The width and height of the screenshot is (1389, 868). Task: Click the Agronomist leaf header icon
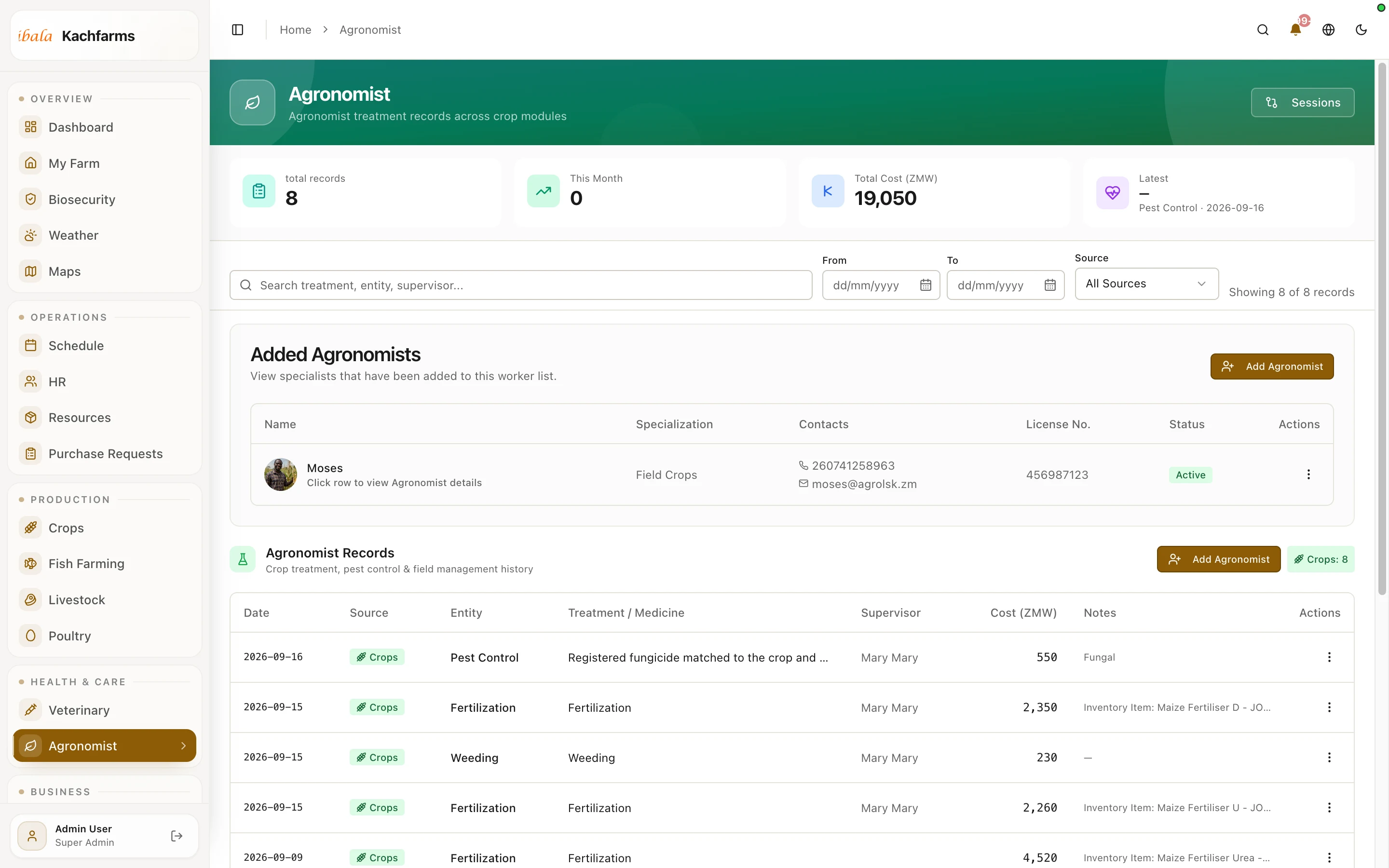pos(253,102)
